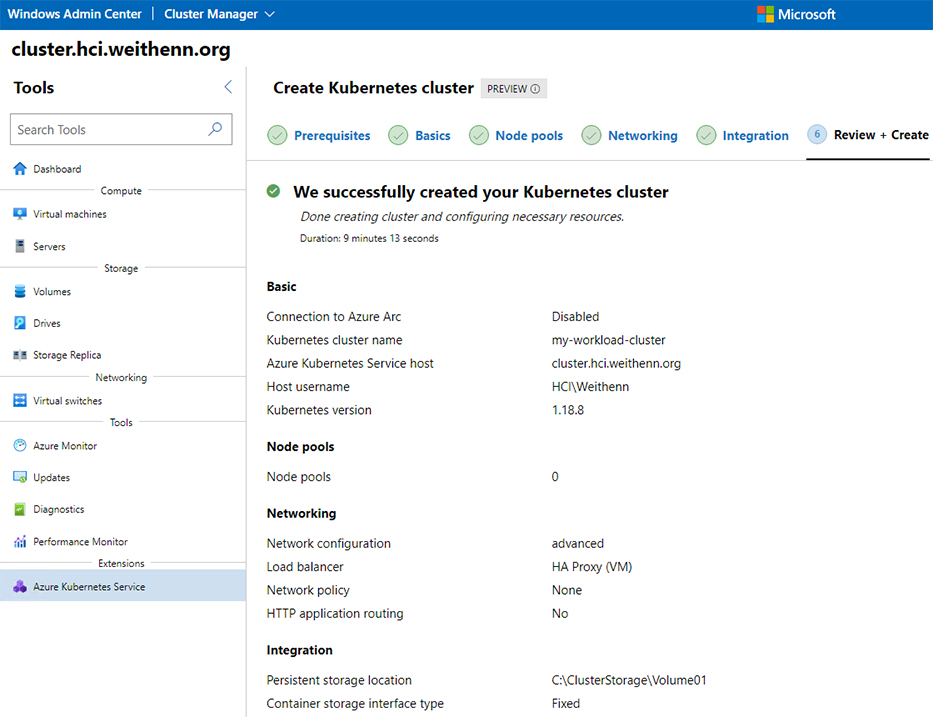Image resolution: width=933 pixels, height=717 pixels.
Task: Expand the Cluster Manager dropdown
Action: pos(270,14)
